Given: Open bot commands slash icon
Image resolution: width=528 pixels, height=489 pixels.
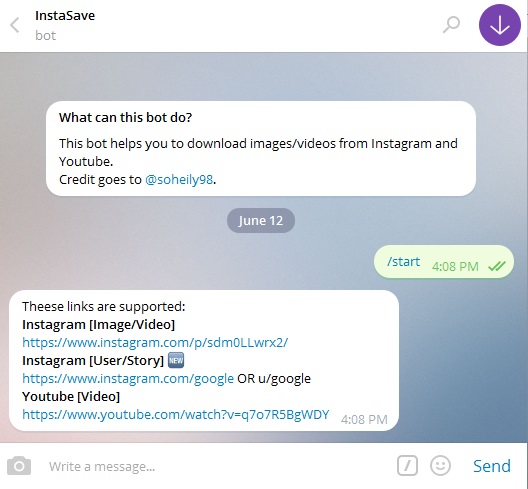Looking at the screenshot, I should [407, 466].
